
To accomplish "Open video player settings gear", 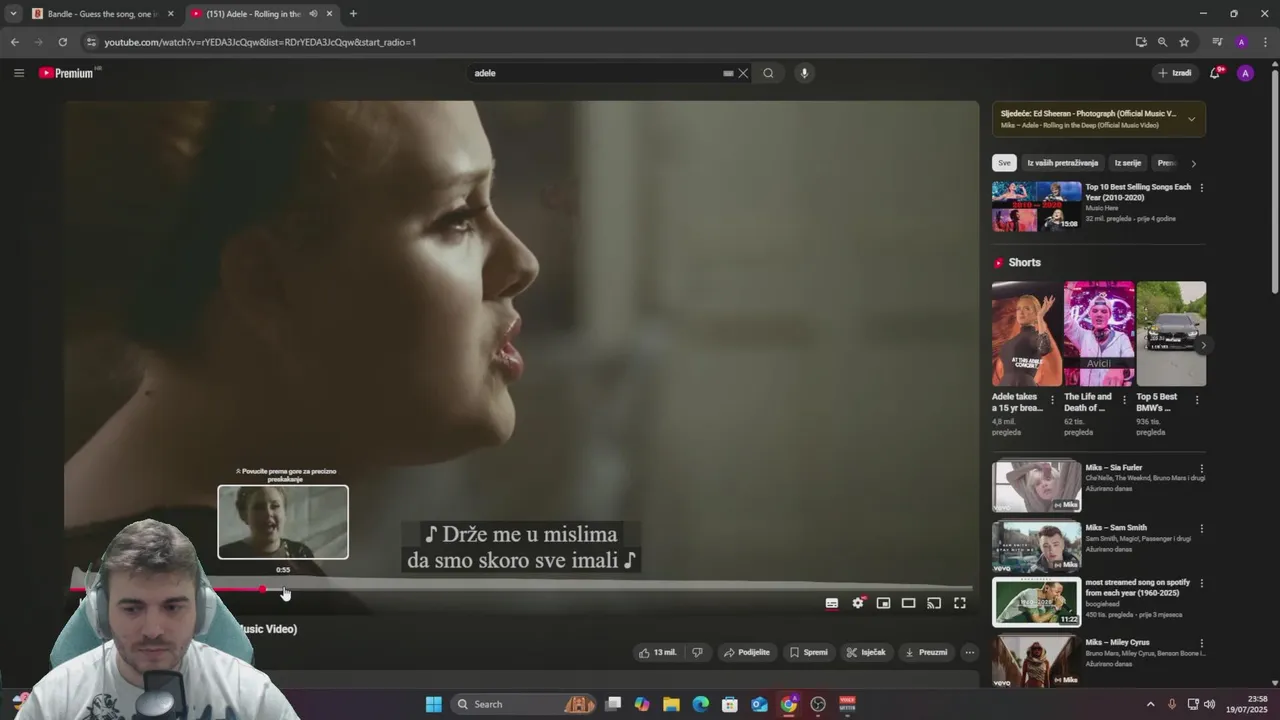I will click(858, 603).
